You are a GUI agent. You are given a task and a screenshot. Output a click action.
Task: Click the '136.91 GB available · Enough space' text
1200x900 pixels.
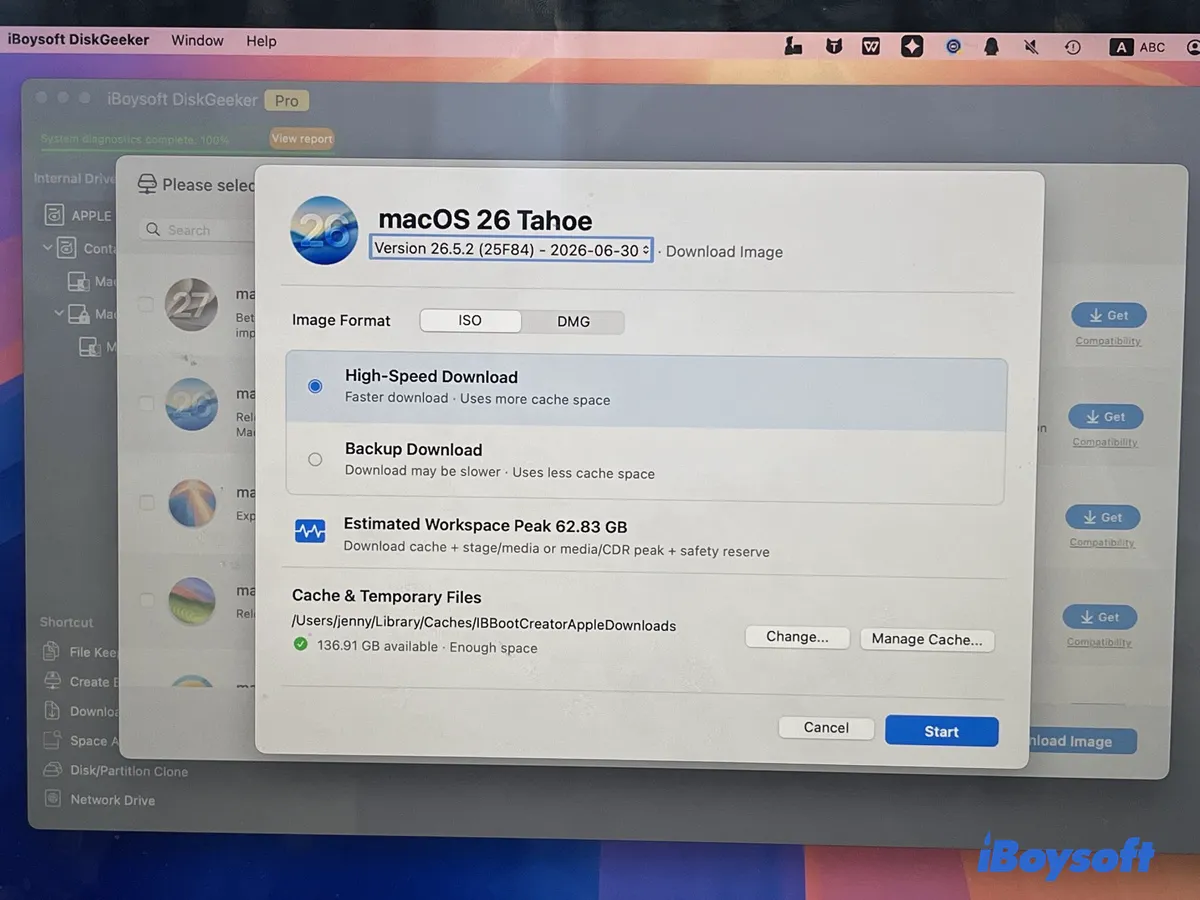point(427,647)
